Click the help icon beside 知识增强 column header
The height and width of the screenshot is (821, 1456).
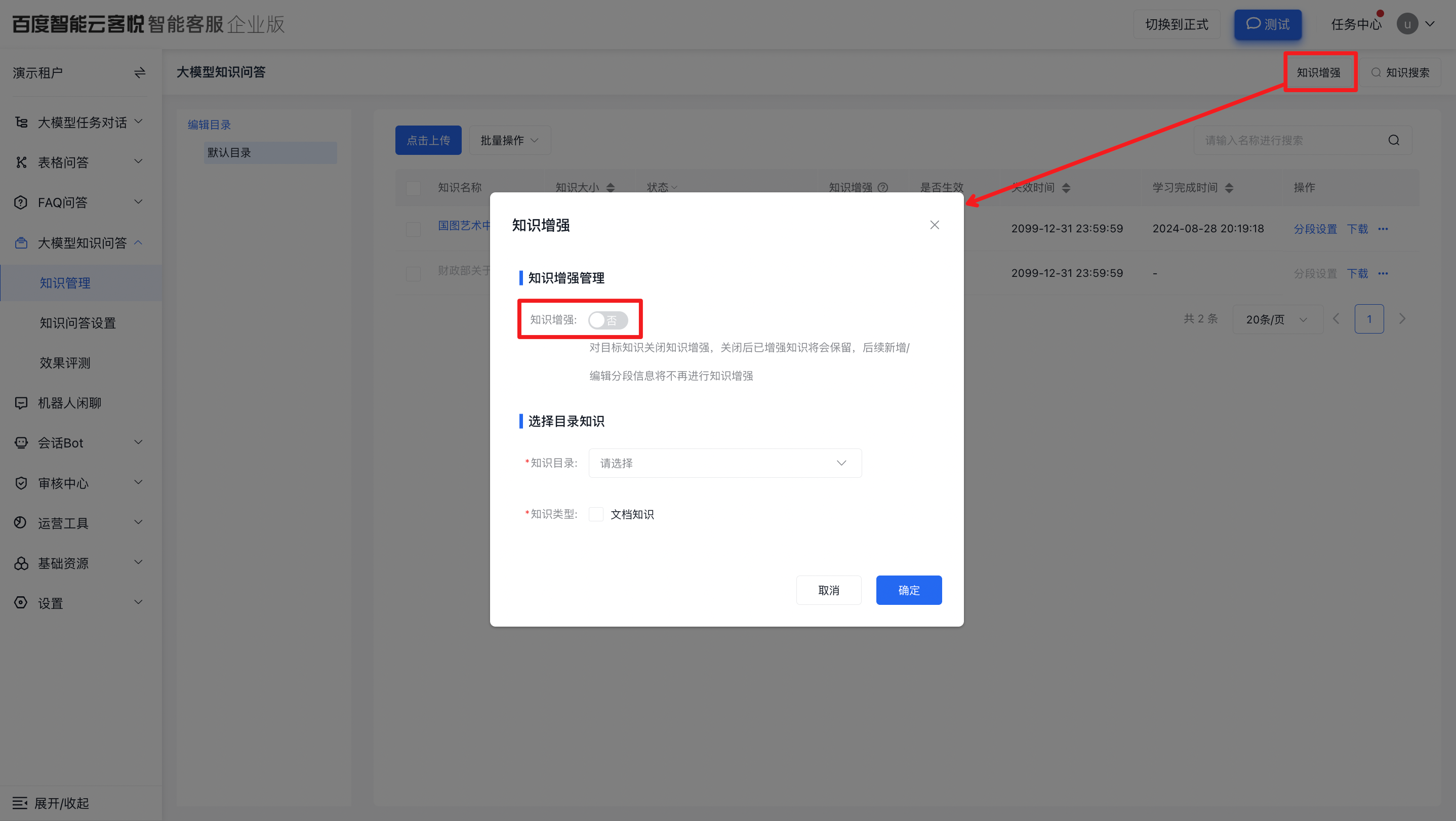pos(883,187)
